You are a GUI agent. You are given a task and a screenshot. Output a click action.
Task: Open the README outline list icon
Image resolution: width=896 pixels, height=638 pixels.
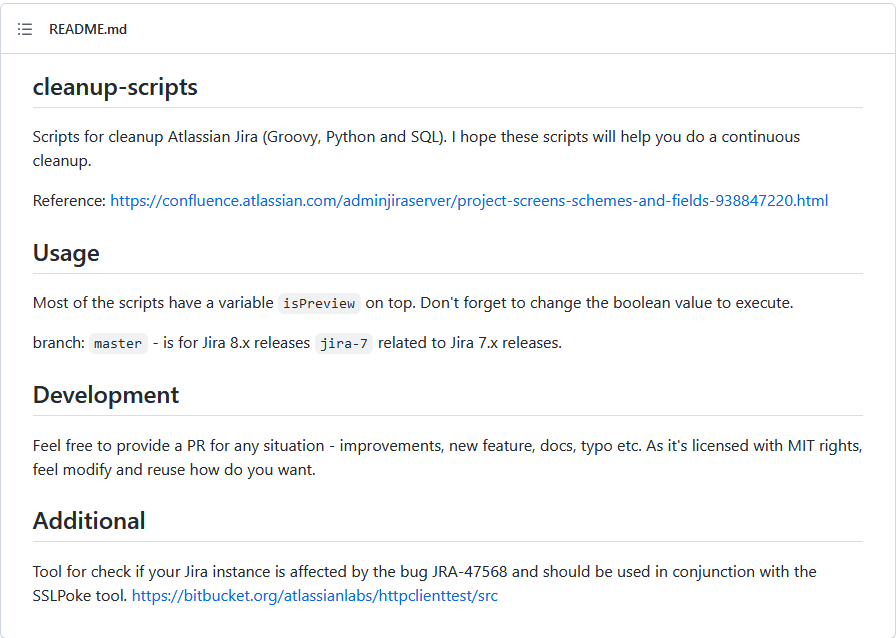(x=25, y=29)
